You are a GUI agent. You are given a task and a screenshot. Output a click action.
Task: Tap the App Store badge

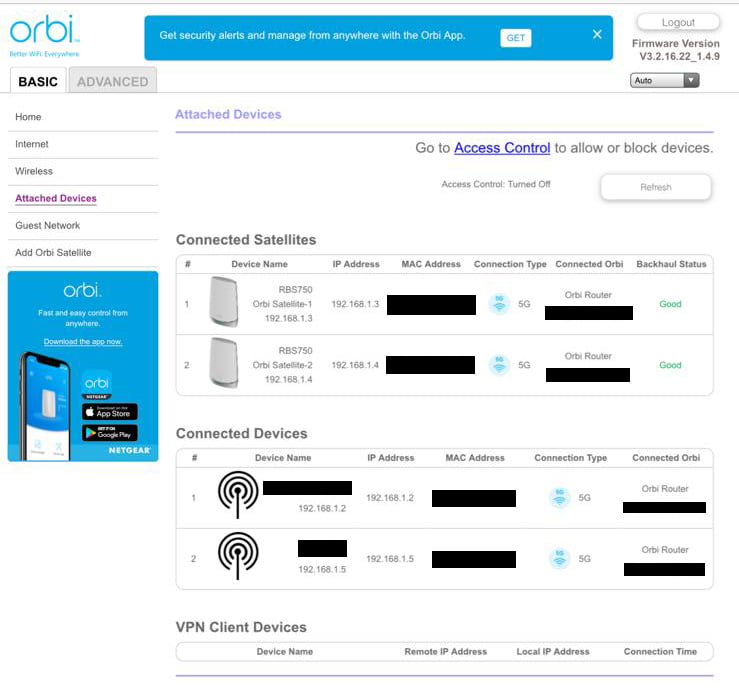coord(110,412)
